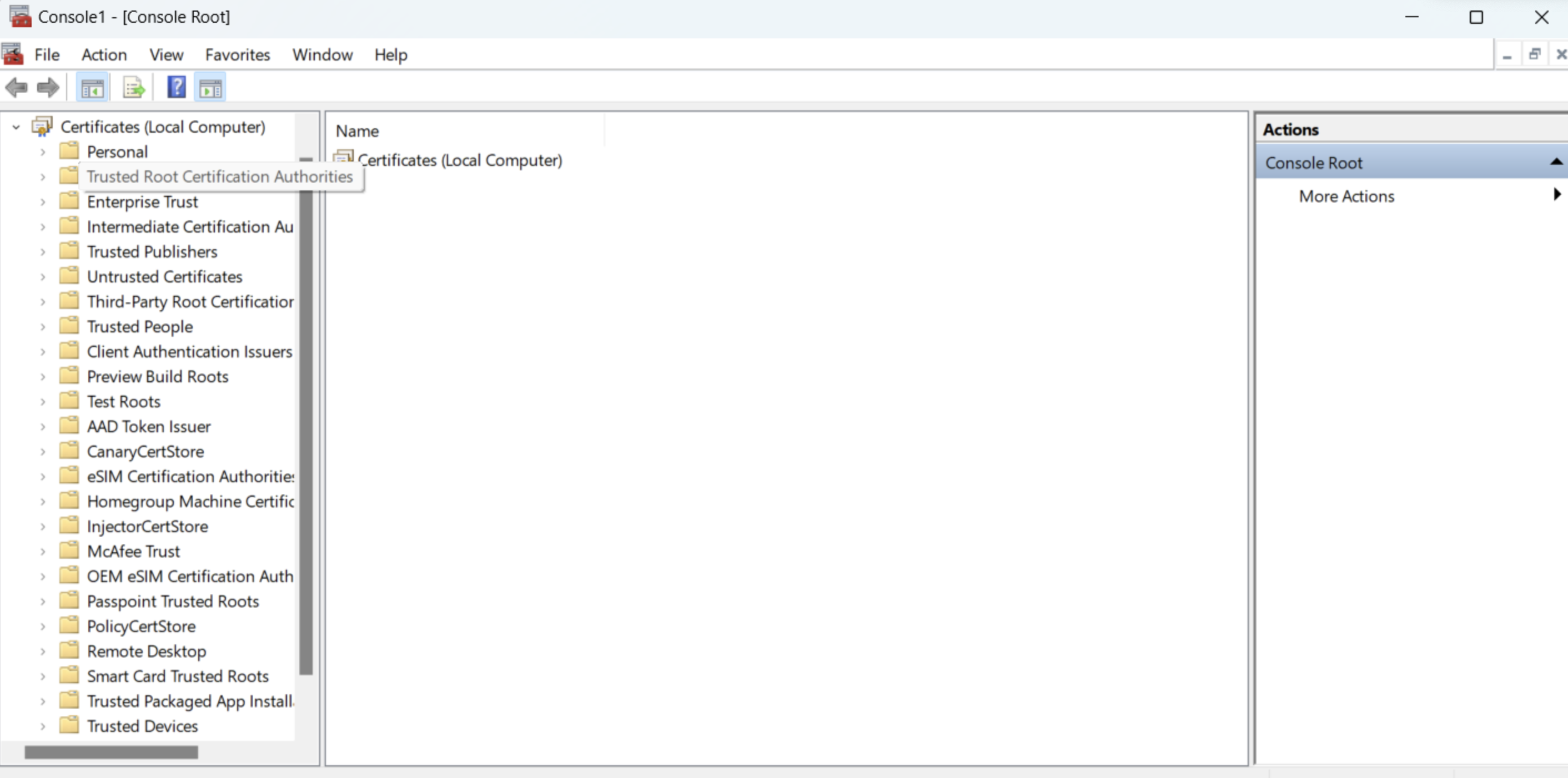Image resolution: width=1568 pixels, height=778 pixels.
Task: Collapse the Certificates (Local Computer) node
Action: click(17, 127)
